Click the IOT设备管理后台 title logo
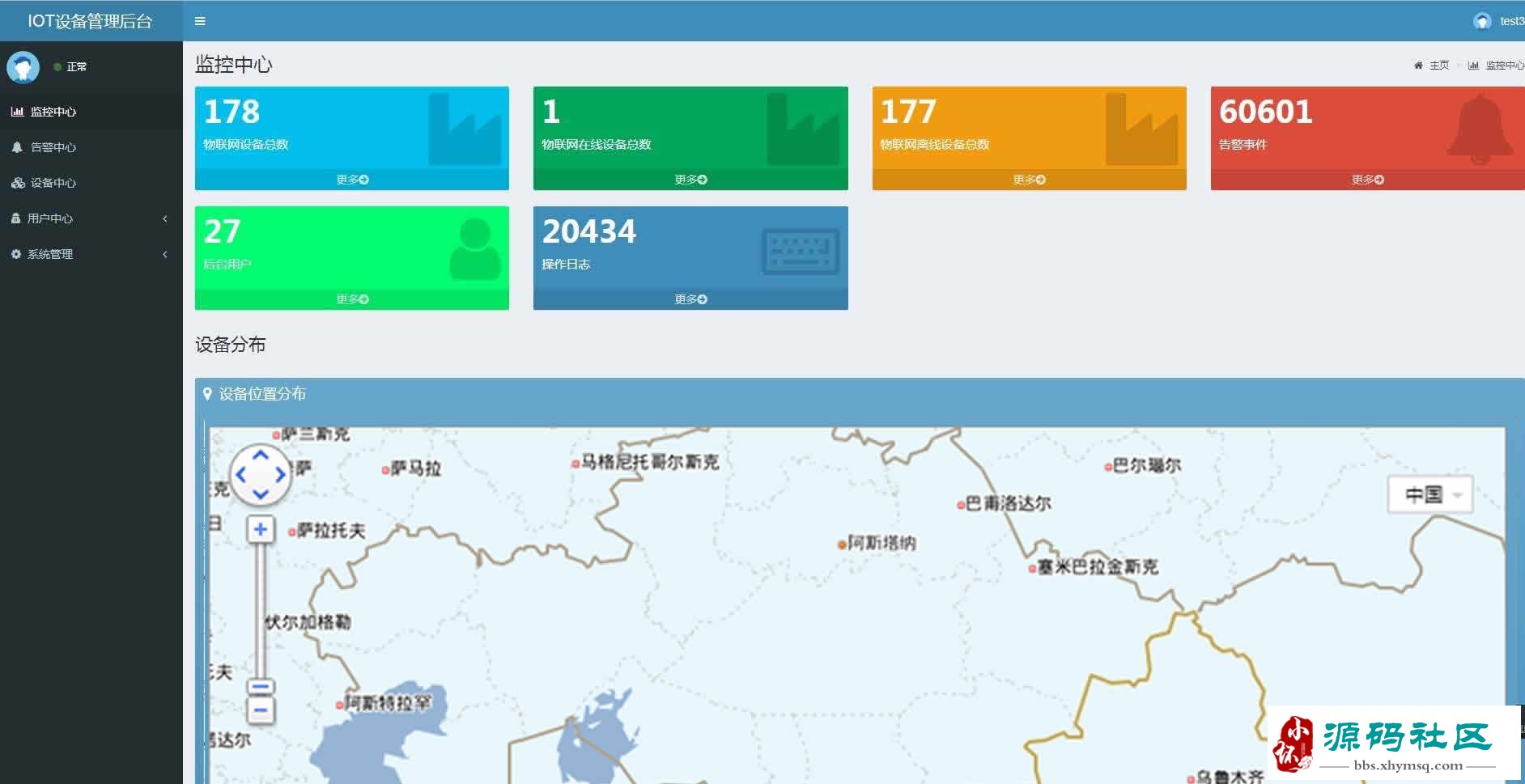This screenshot has width=1525, height=784. (91, 21)
